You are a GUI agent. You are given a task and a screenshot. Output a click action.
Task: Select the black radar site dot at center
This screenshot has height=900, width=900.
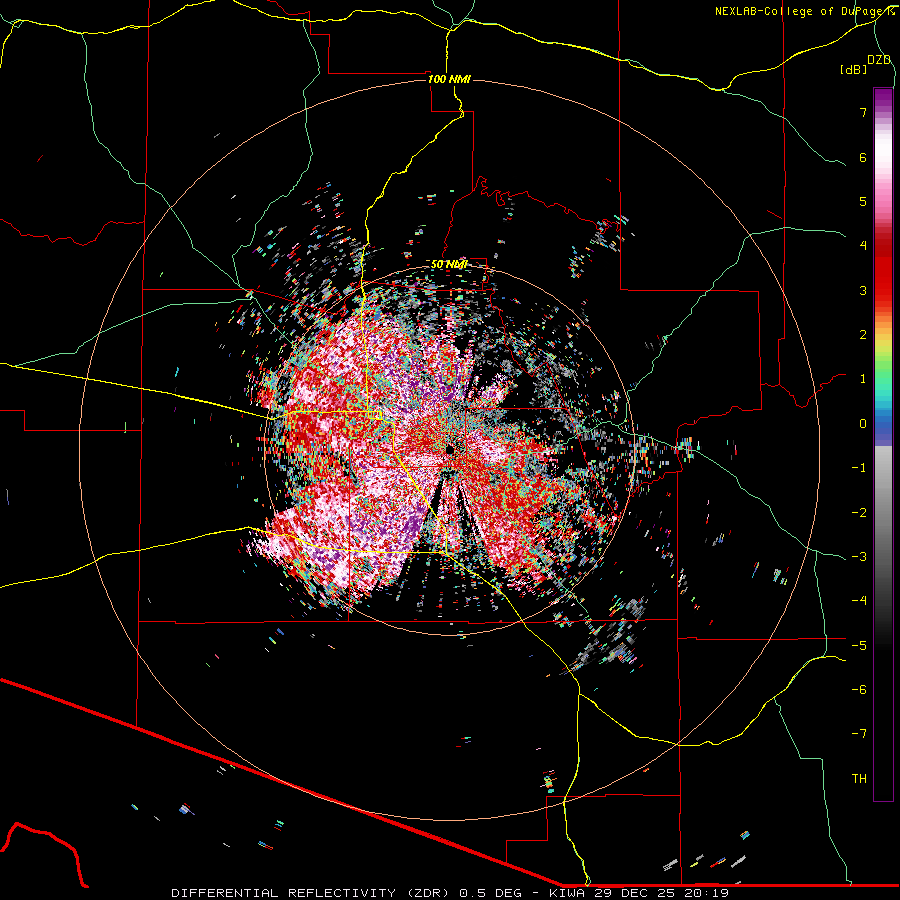coord(450,449)
